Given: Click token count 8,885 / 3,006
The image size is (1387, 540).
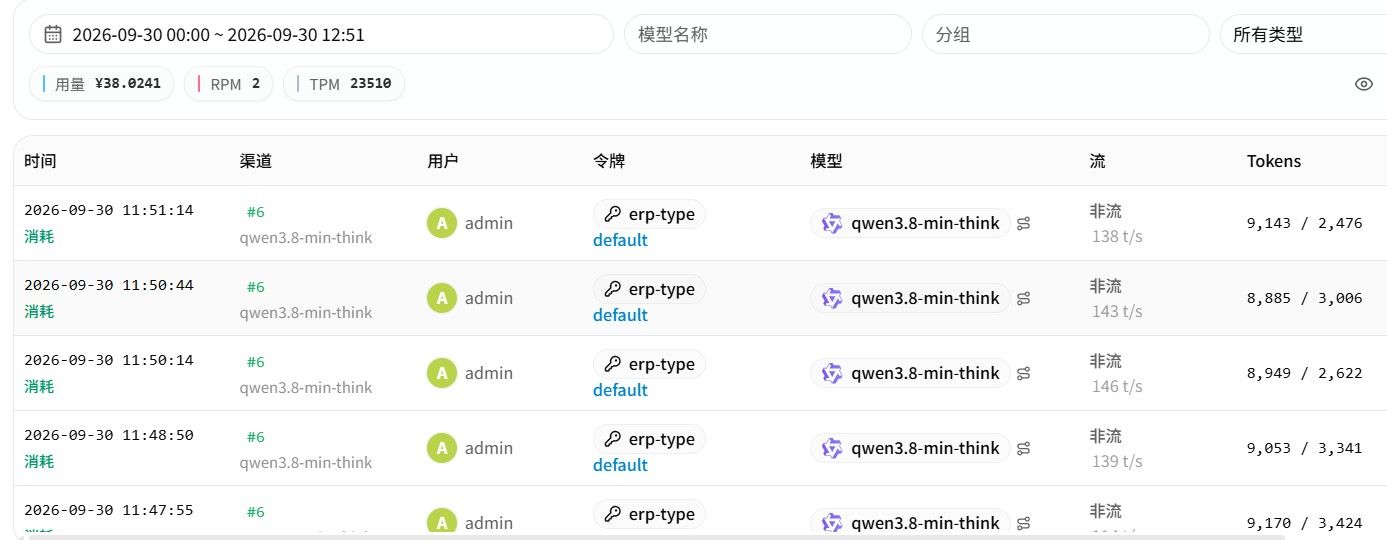Looking at the screenshot, I should click(x=1304, y=298).
